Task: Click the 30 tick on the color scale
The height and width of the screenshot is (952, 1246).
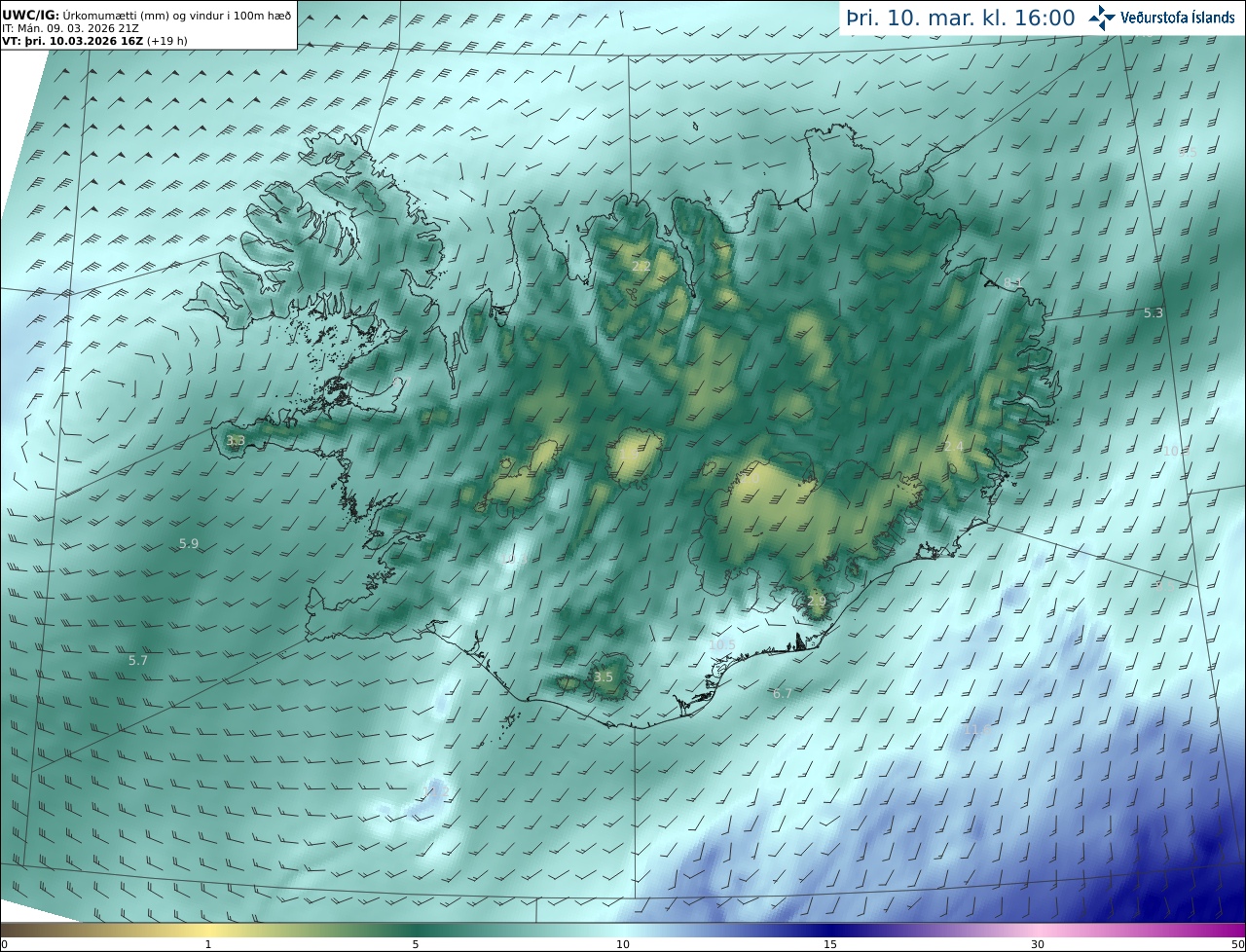Action: click(x=1038, y=944)
